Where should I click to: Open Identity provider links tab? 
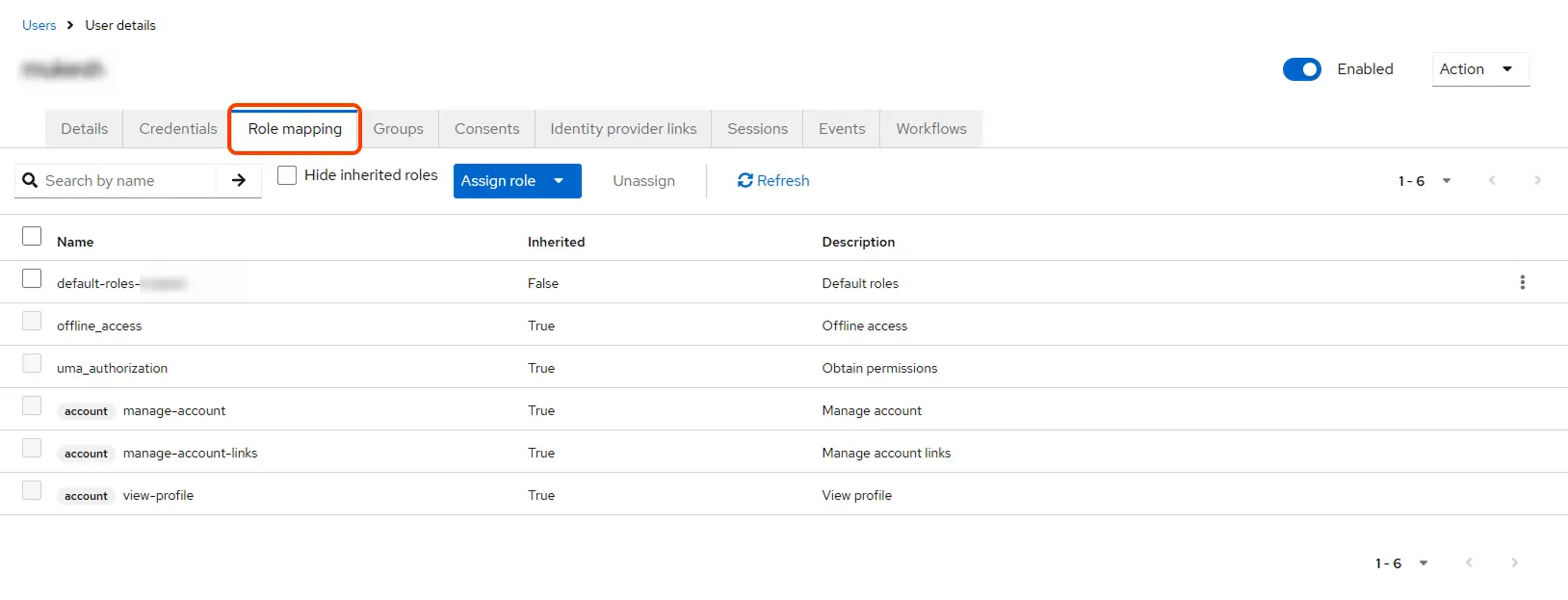(623, 129)
